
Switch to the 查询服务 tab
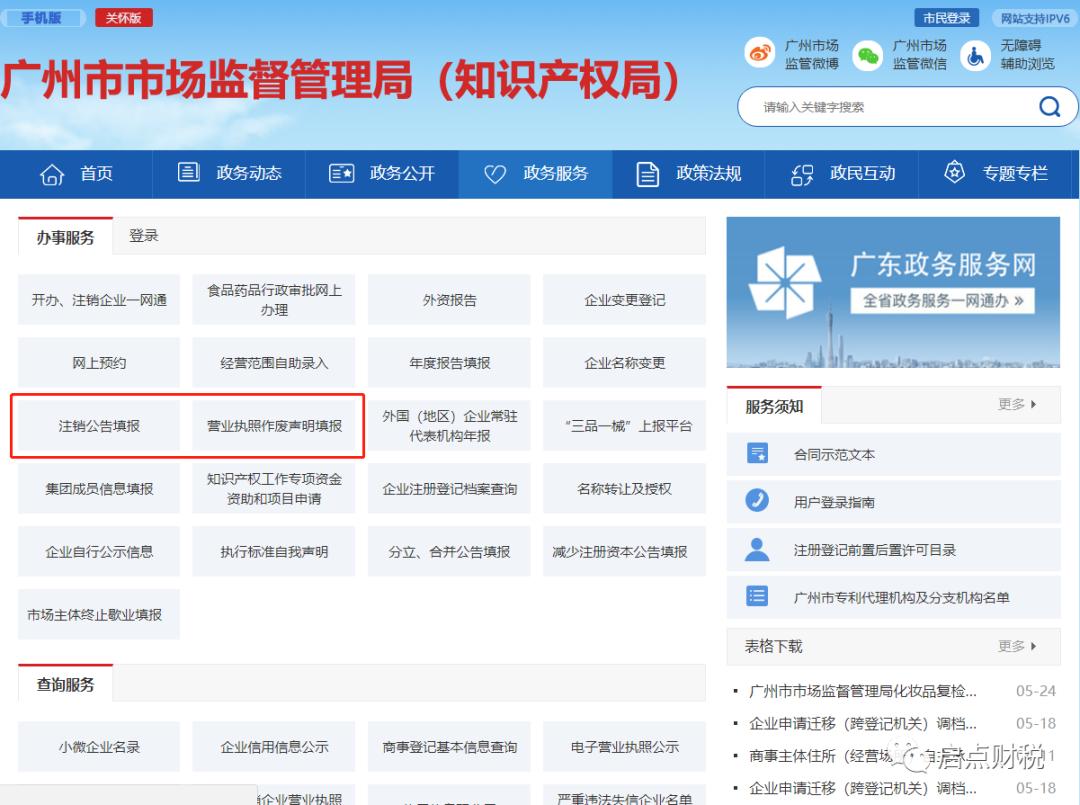click(x=65, y=684)
